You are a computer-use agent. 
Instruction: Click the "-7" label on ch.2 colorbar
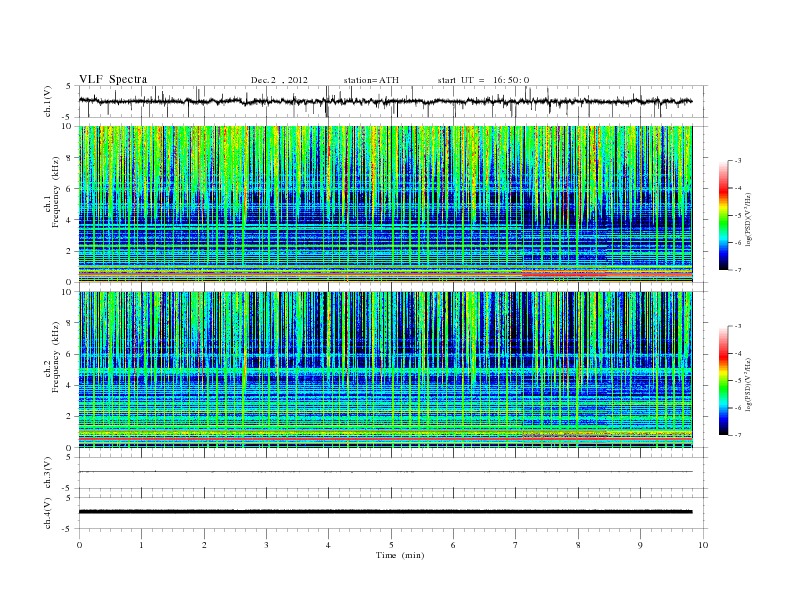[737, 435]
